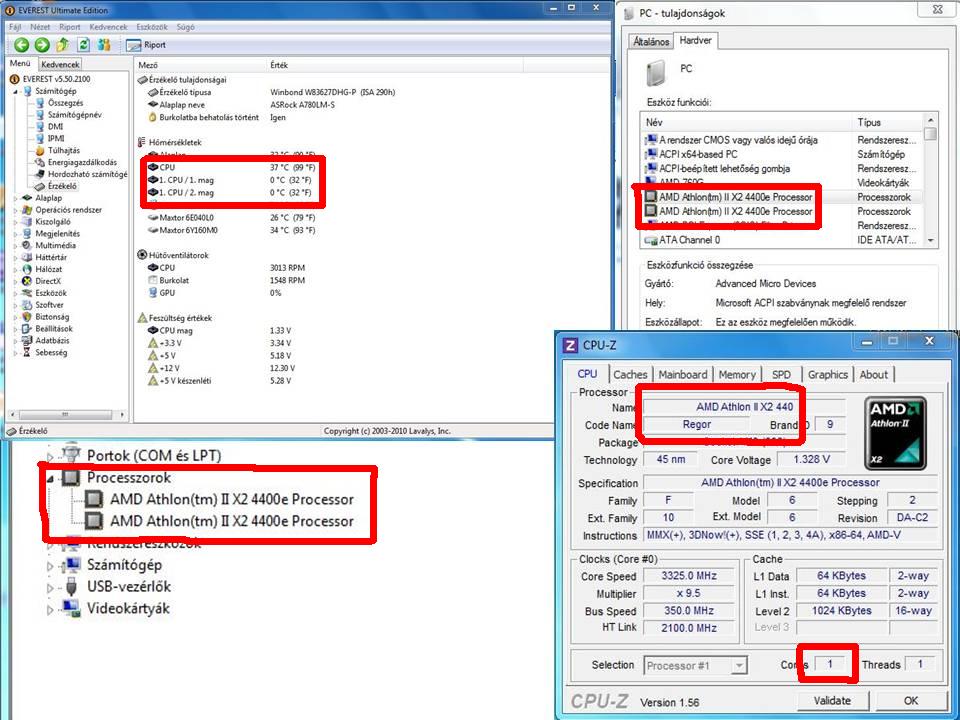Select IPMI in the EVEREST tree
Image resolution: width=960 pixels, height=720 pixels.
[x=56, y=138]
